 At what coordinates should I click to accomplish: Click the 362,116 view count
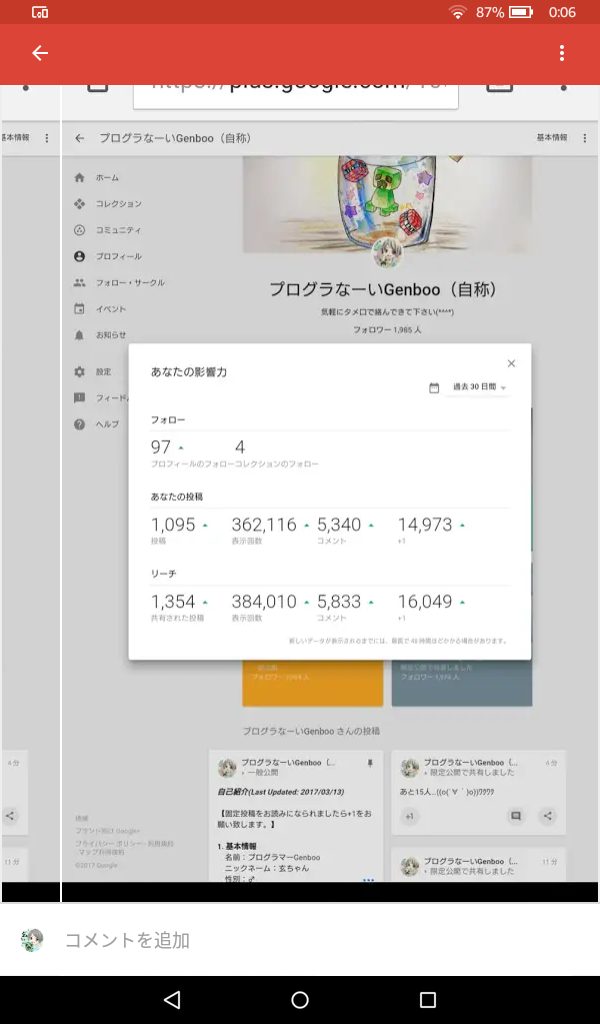pos(264,525)
